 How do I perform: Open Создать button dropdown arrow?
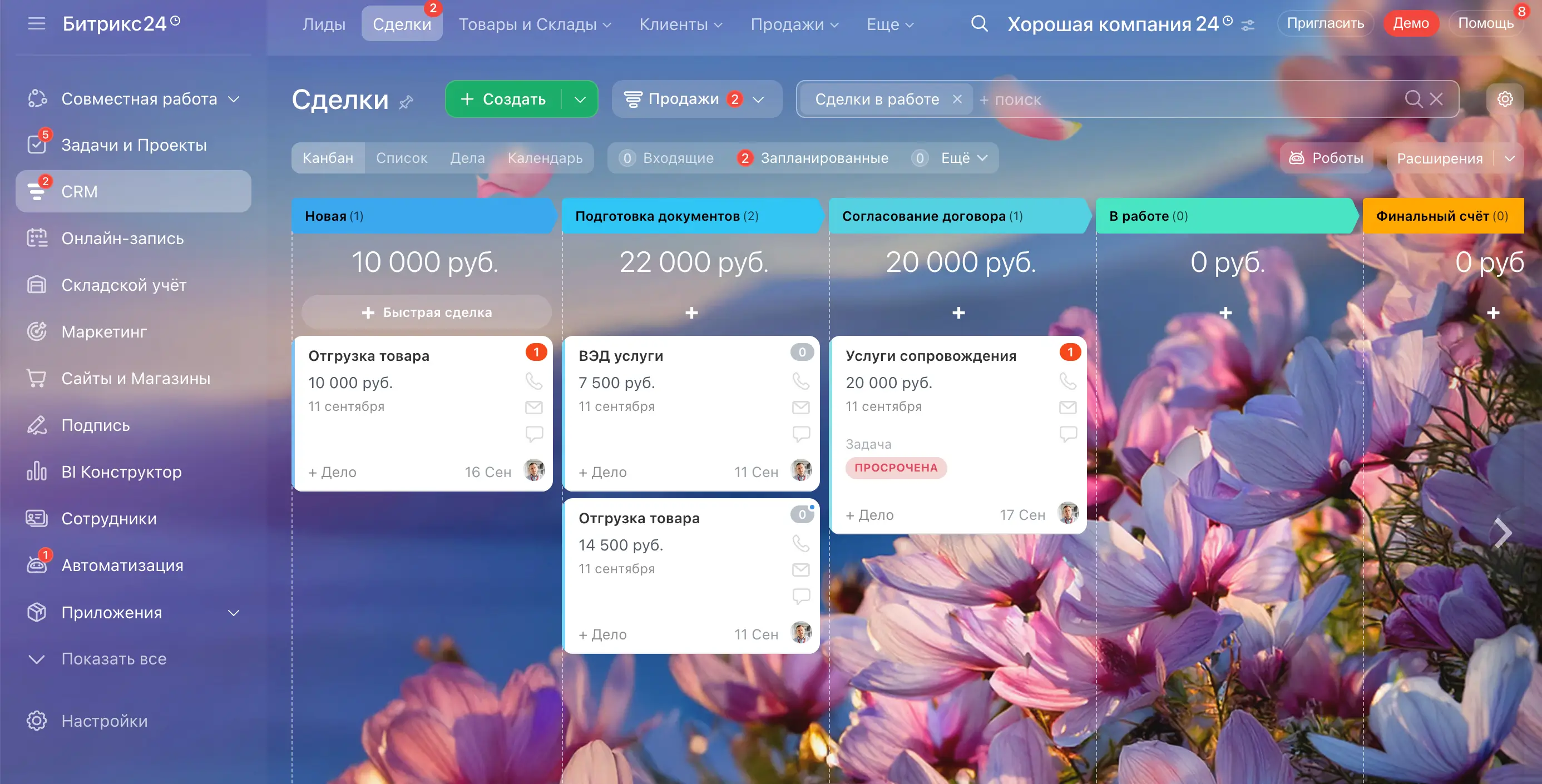(580, 100)
